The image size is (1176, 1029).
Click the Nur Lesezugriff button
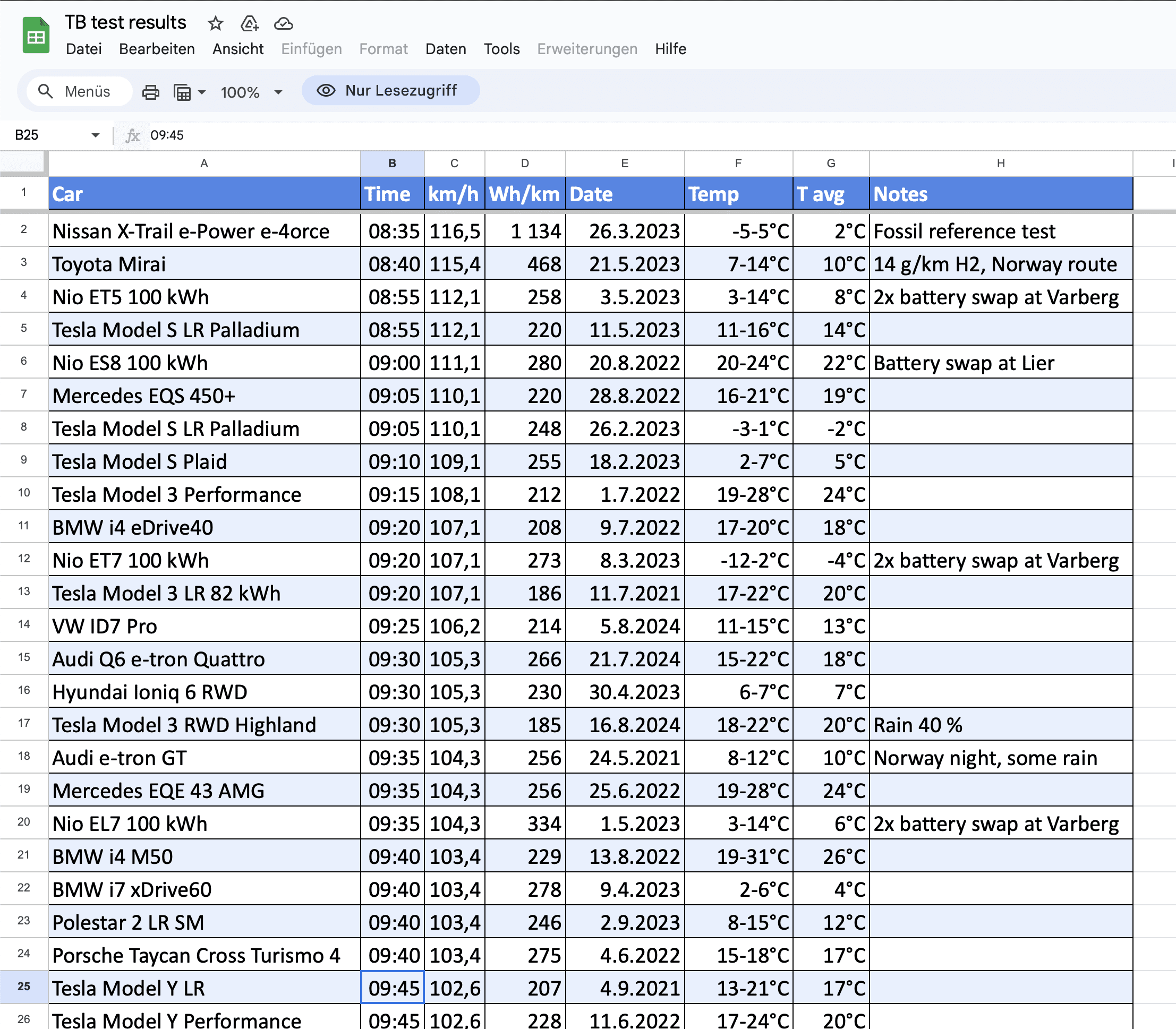coord(390,91)
